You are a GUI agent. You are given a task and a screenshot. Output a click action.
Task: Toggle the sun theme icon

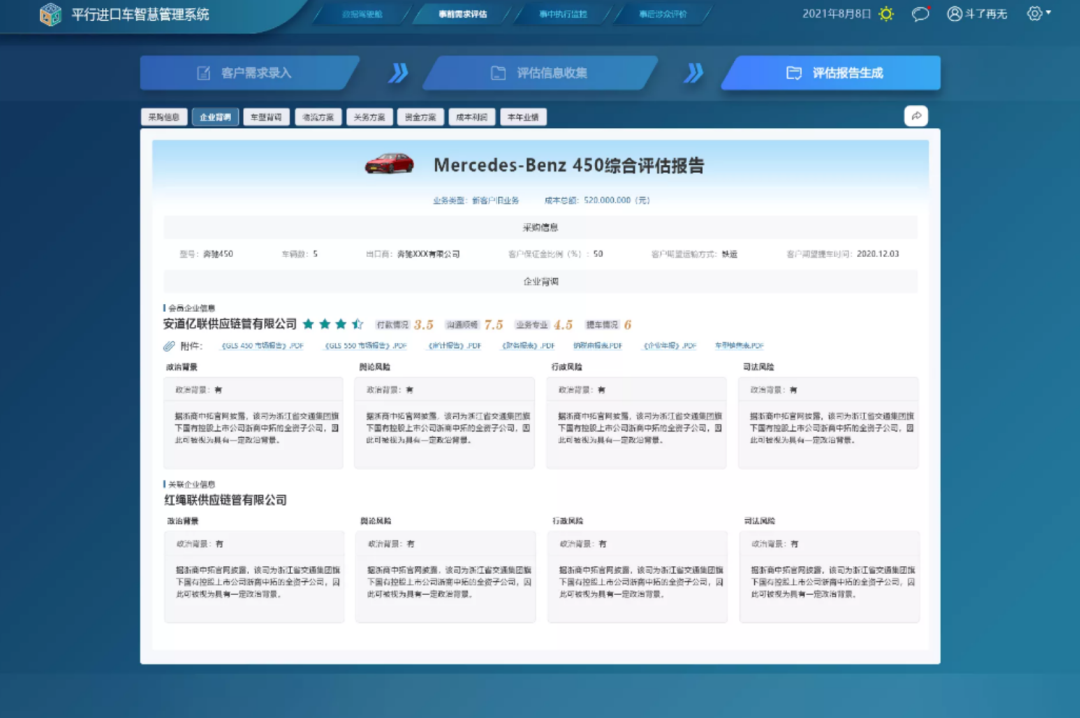click(x=885, y=14)
